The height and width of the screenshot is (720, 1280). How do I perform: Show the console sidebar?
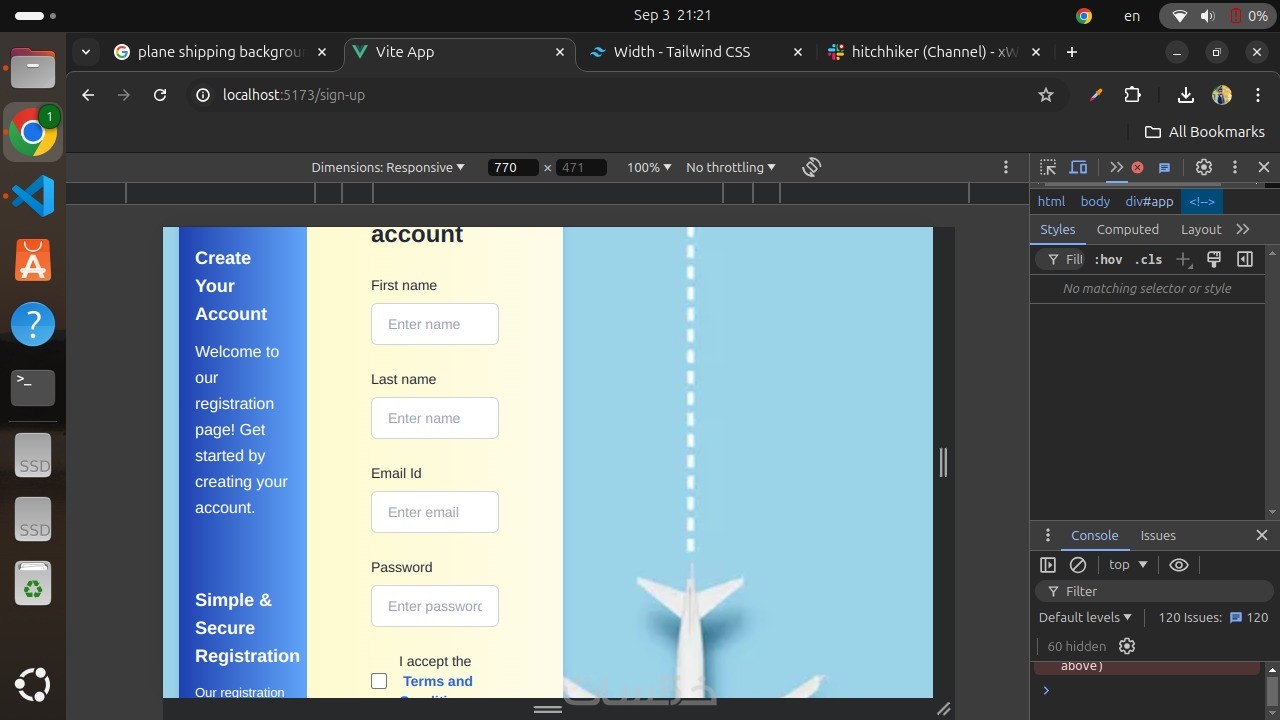[1048, 565]
